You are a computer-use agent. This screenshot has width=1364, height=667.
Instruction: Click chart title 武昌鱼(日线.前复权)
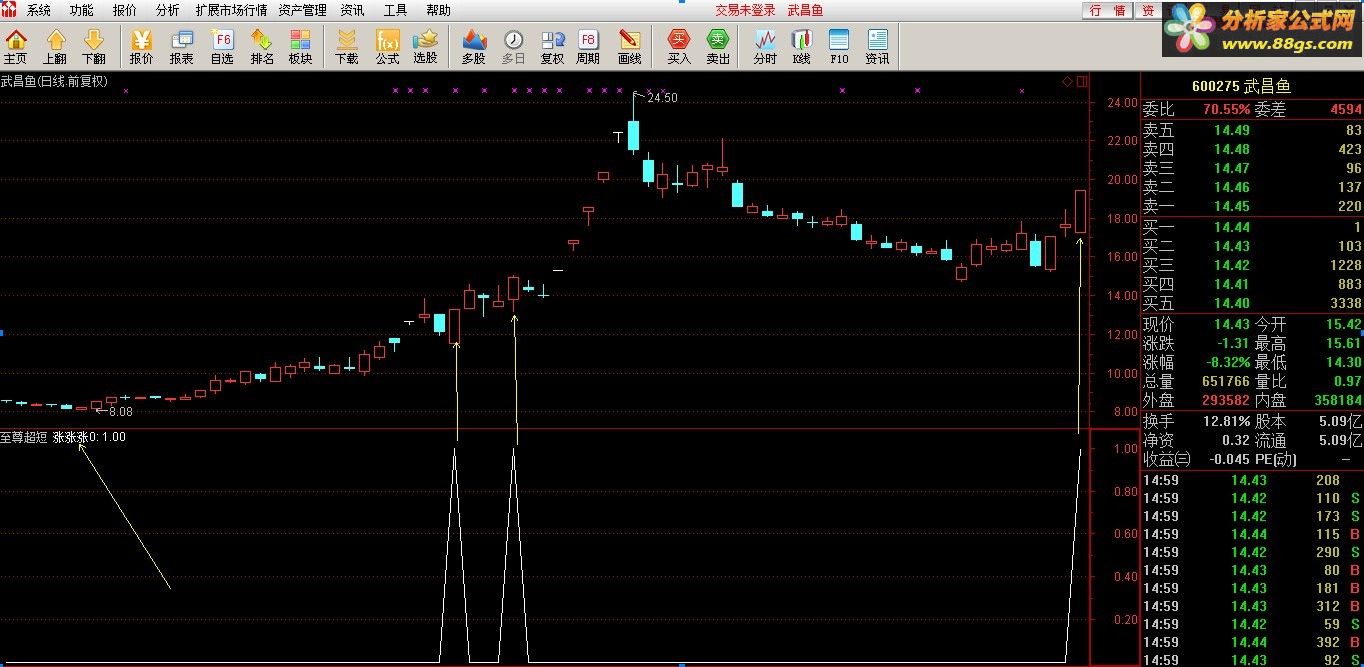tap(54, 81)
